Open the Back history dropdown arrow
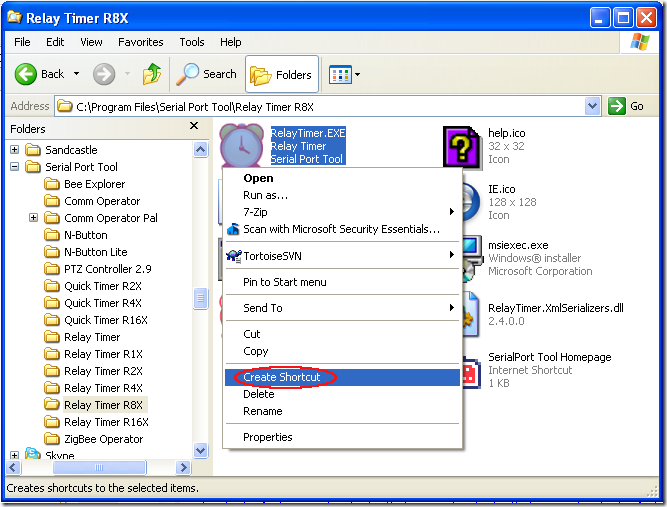 (76, 74)
